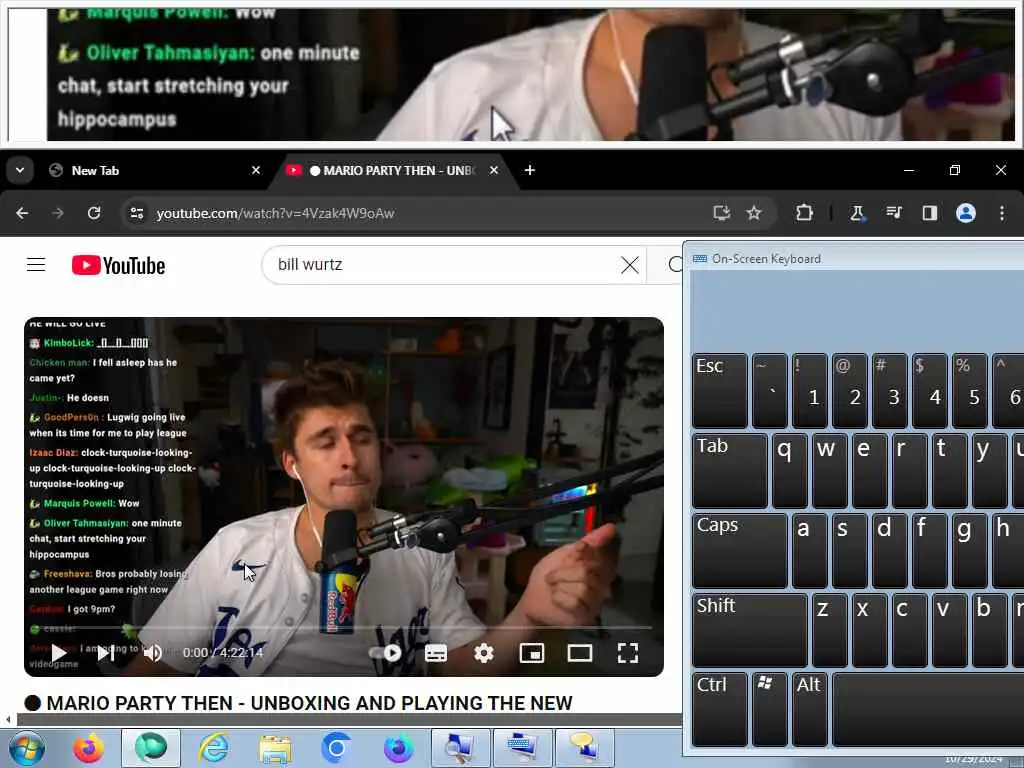Screen dimensions: 1024x768
Task: Open video settings gear
Action: tap(483, 652)
